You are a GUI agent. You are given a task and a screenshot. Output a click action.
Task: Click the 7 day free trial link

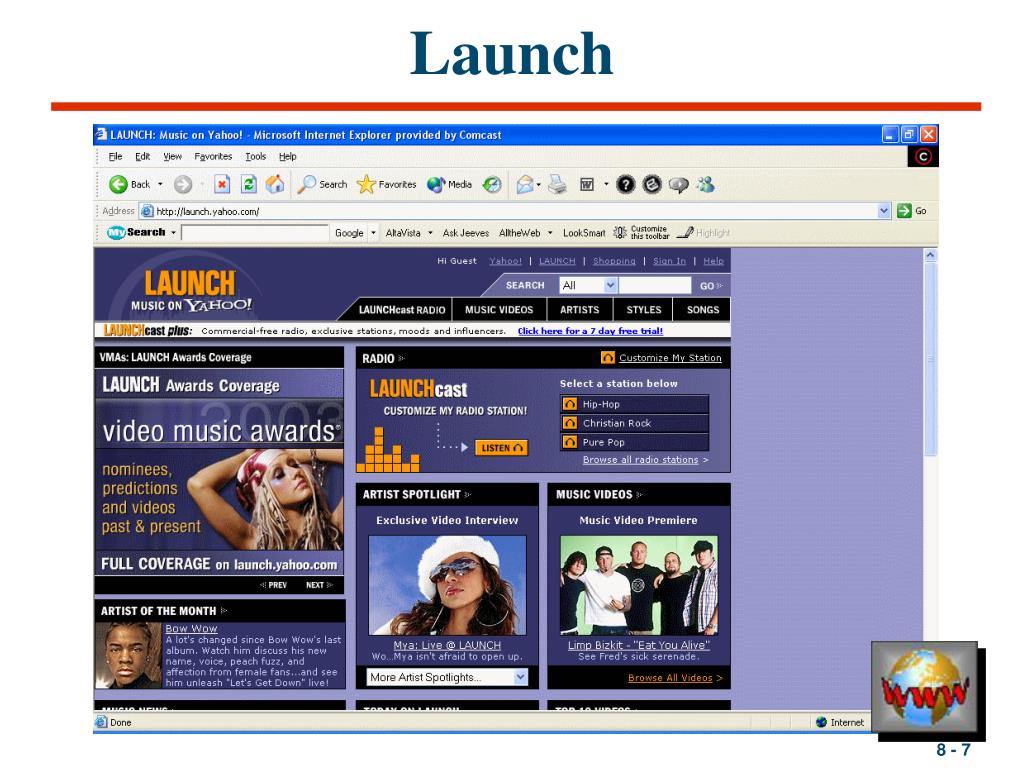click(590, 331)
